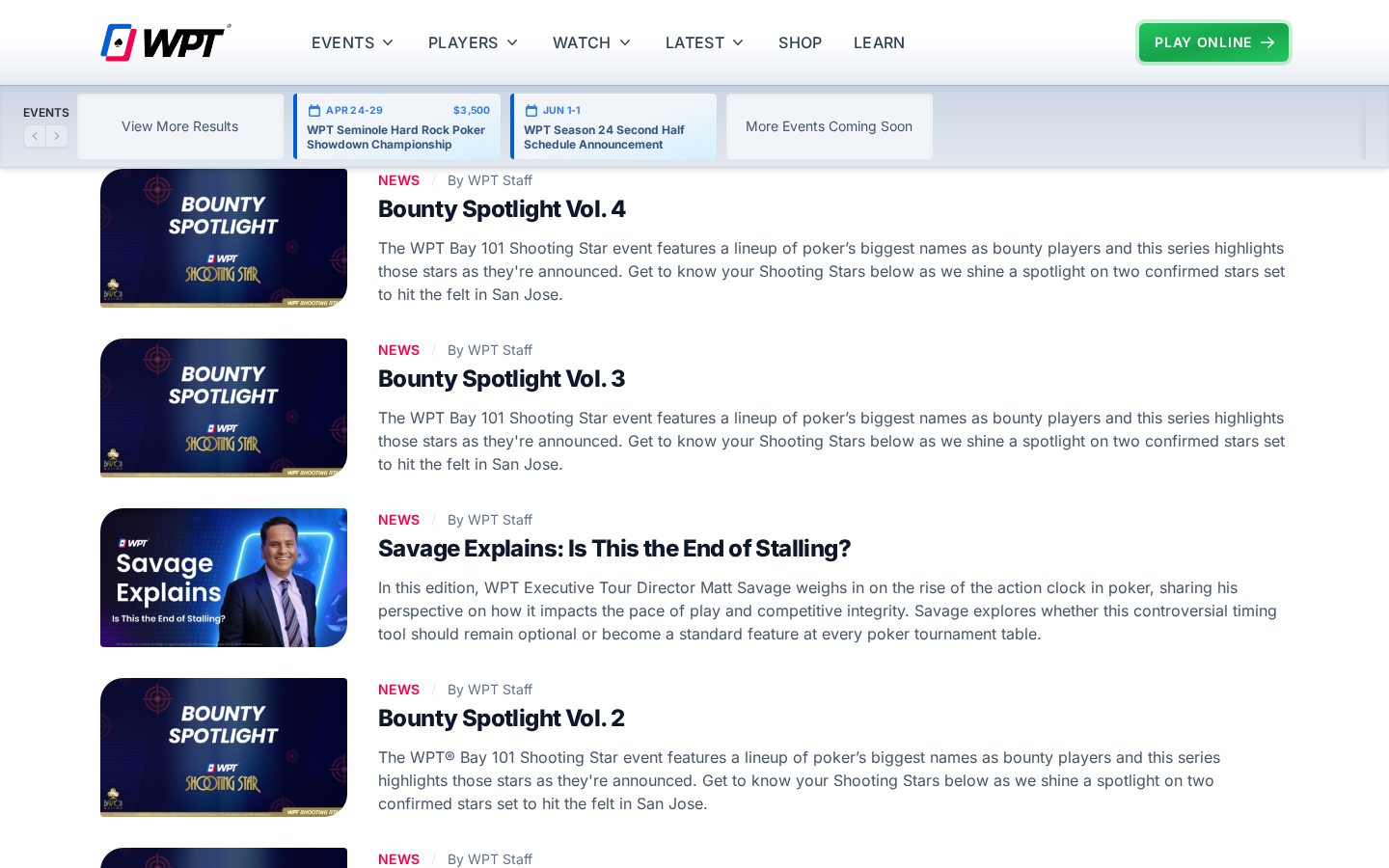Click the arrow icon in Play Online

[1267, 42]
